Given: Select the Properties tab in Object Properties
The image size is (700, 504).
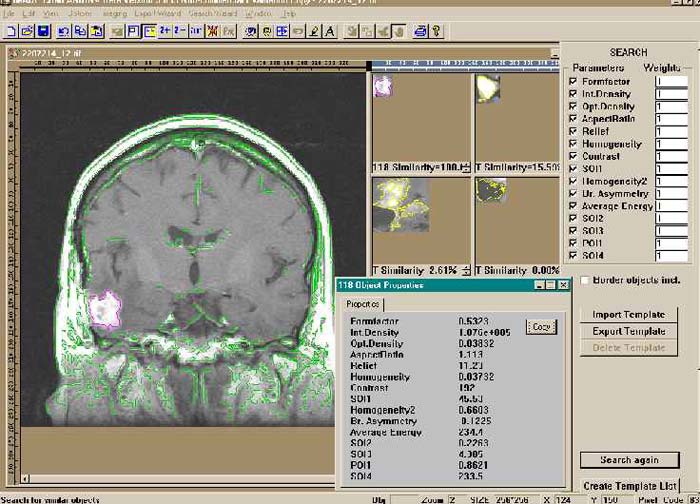Looking at the screenshot, I should (x=363, y=304).
